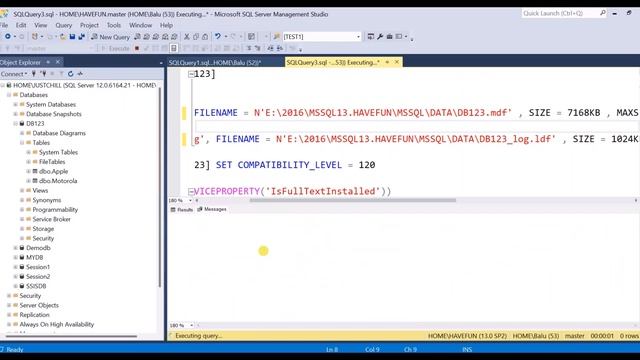Expand the Demodb database node
640x360 pixels.
point(16,248)
